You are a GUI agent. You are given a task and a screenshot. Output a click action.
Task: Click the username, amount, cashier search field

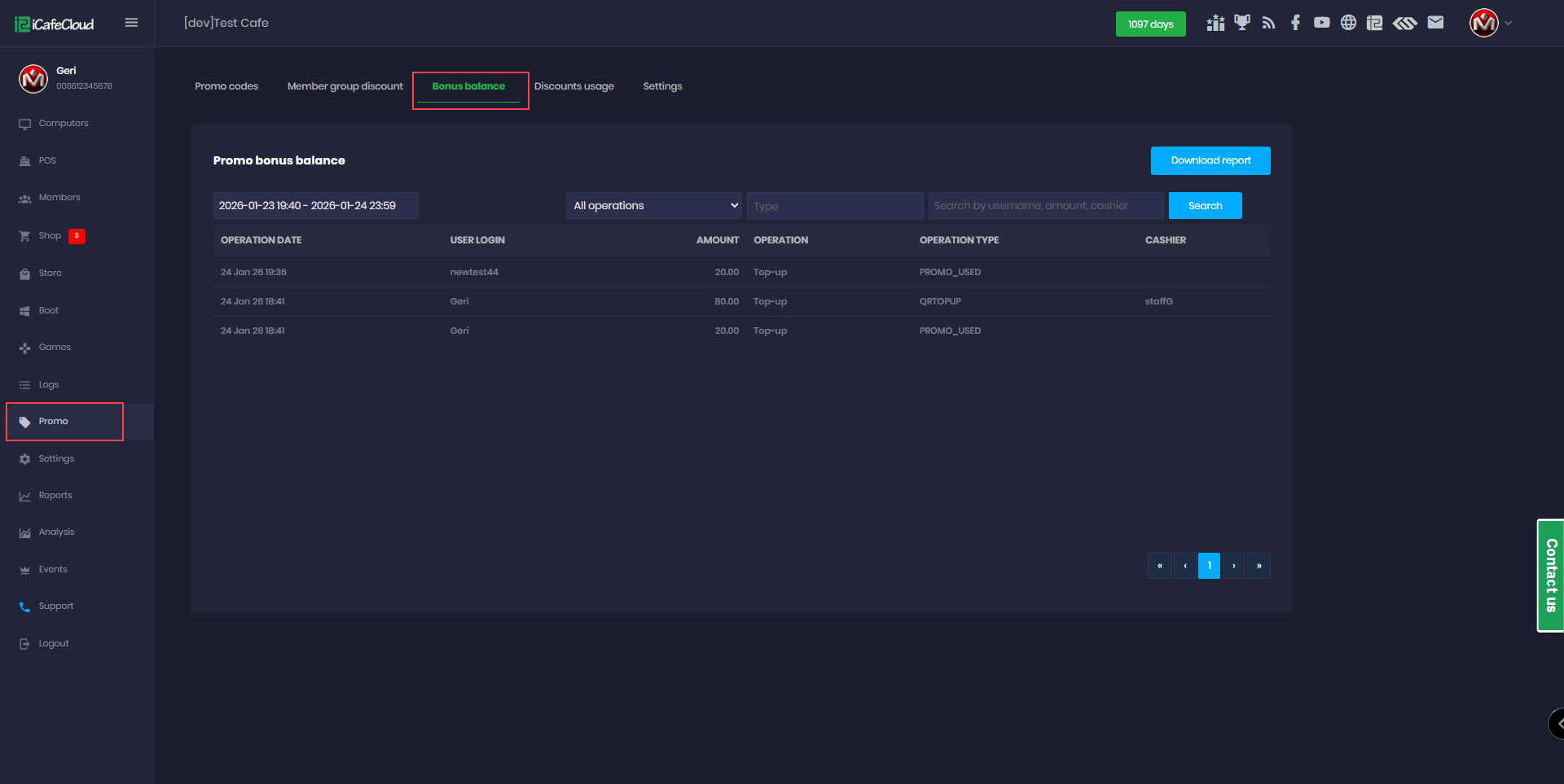point(1045,206)
